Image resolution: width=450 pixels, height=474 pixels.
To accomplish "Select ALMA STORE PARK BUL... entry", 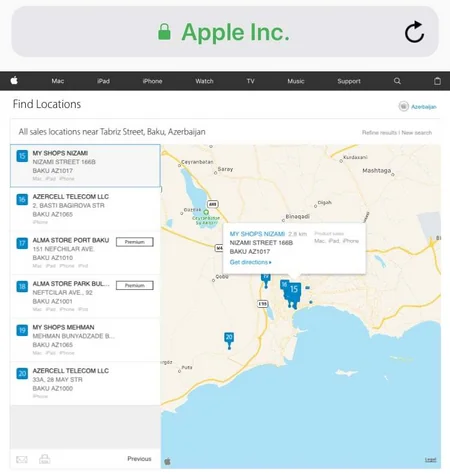I will pyautogui.click(x=85, y=296).
